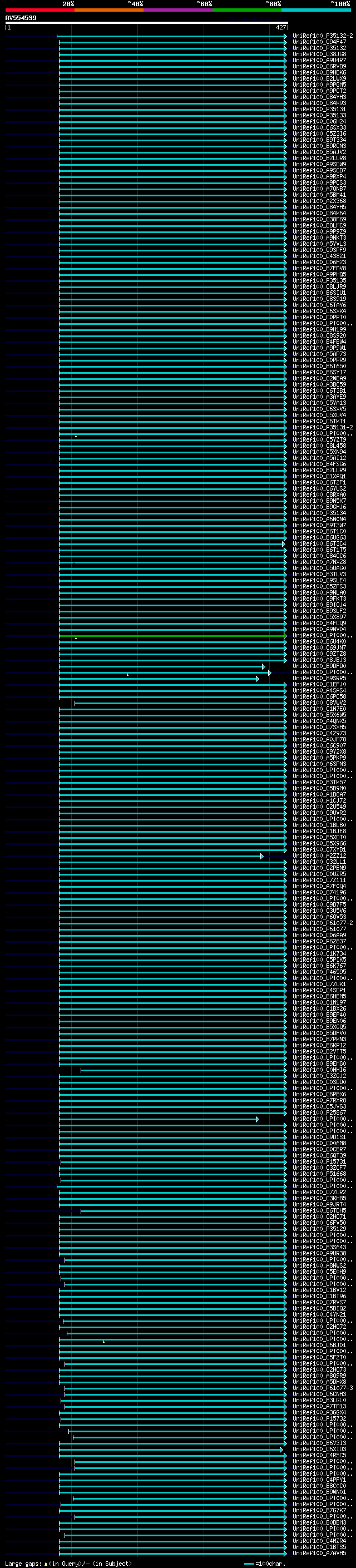Click the green alignment bar below A9NV04
This screenshot has height=1568, width=356.
pos(172,636)
